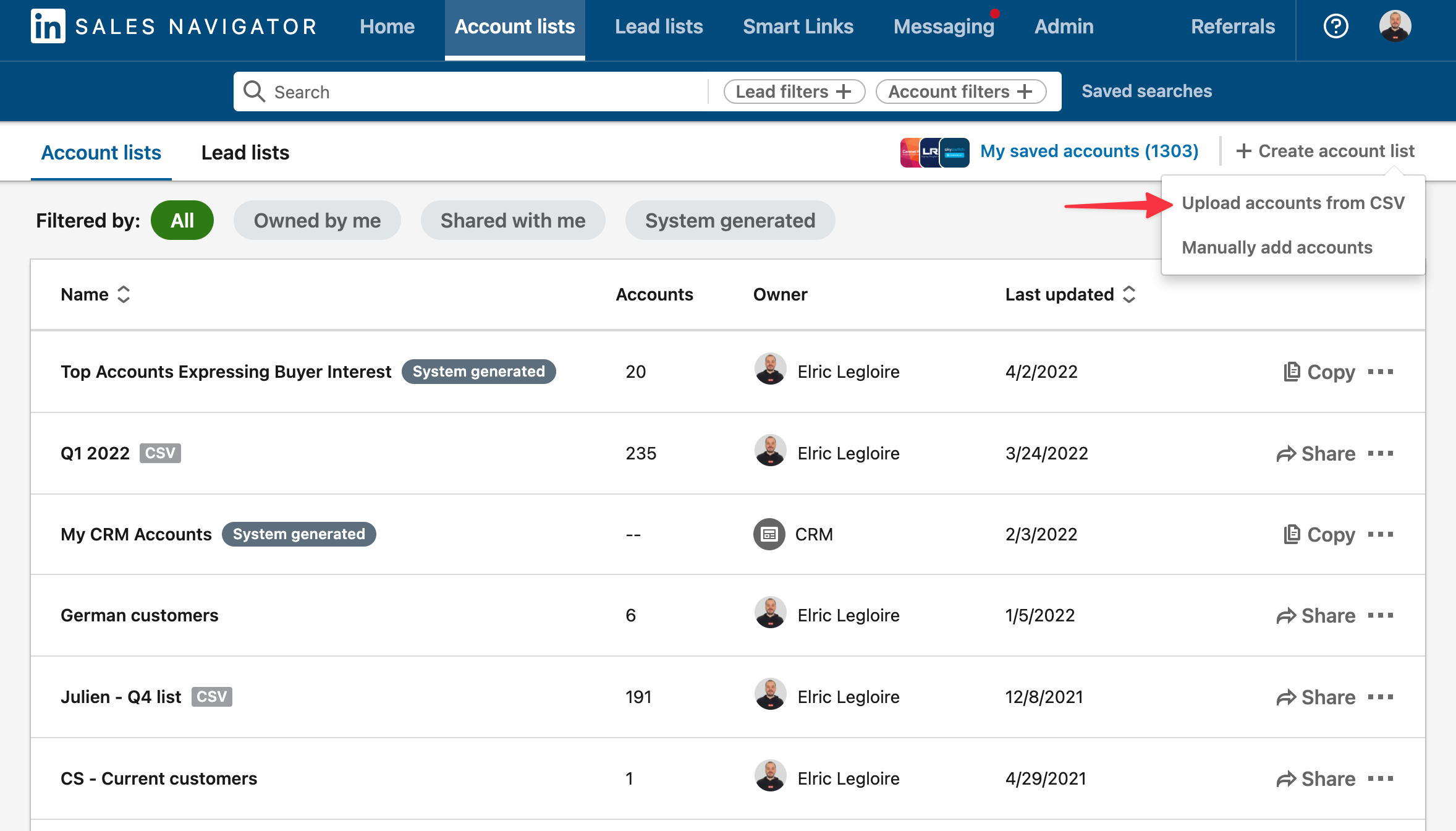1456x831 pixels.
Task: Open the My CRM Accounts list
Action: coord(136,534)
